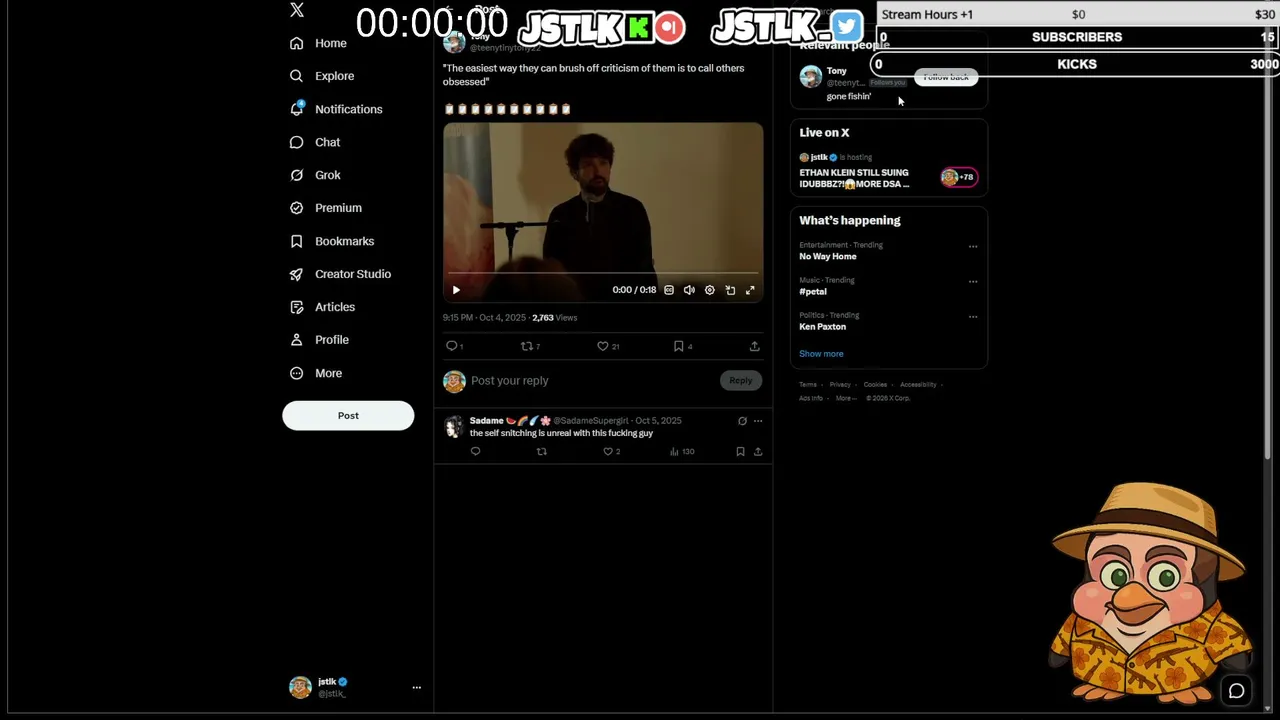1280x720 pixels.
Task: Expand the More footer dropdown
Action: pos(845,399)
